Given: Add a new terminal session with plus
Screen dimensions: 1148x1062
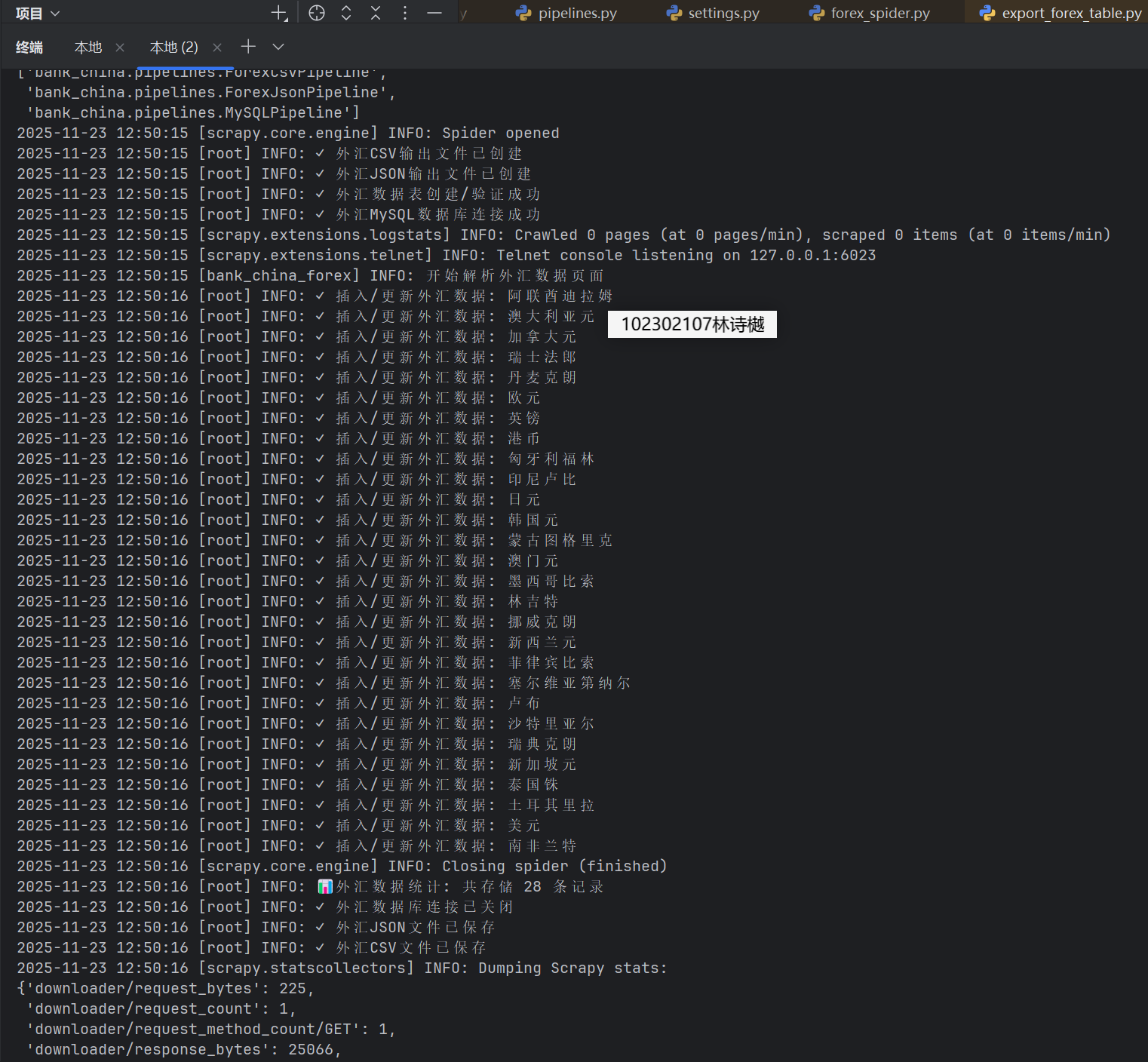Looking at the screenshot, I should point(248,47).
